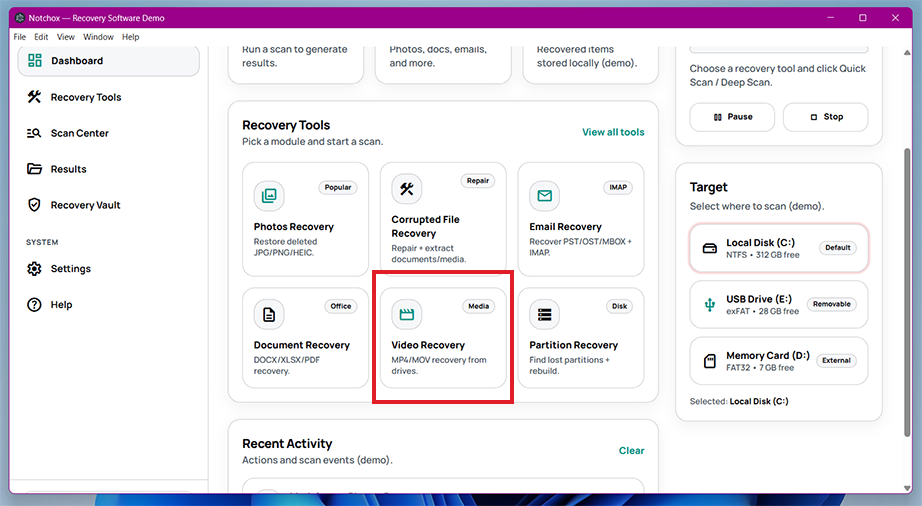Click the External badge on Memory Card
Viewport: 922px width, 506px height.
click(x=837, y=361)
